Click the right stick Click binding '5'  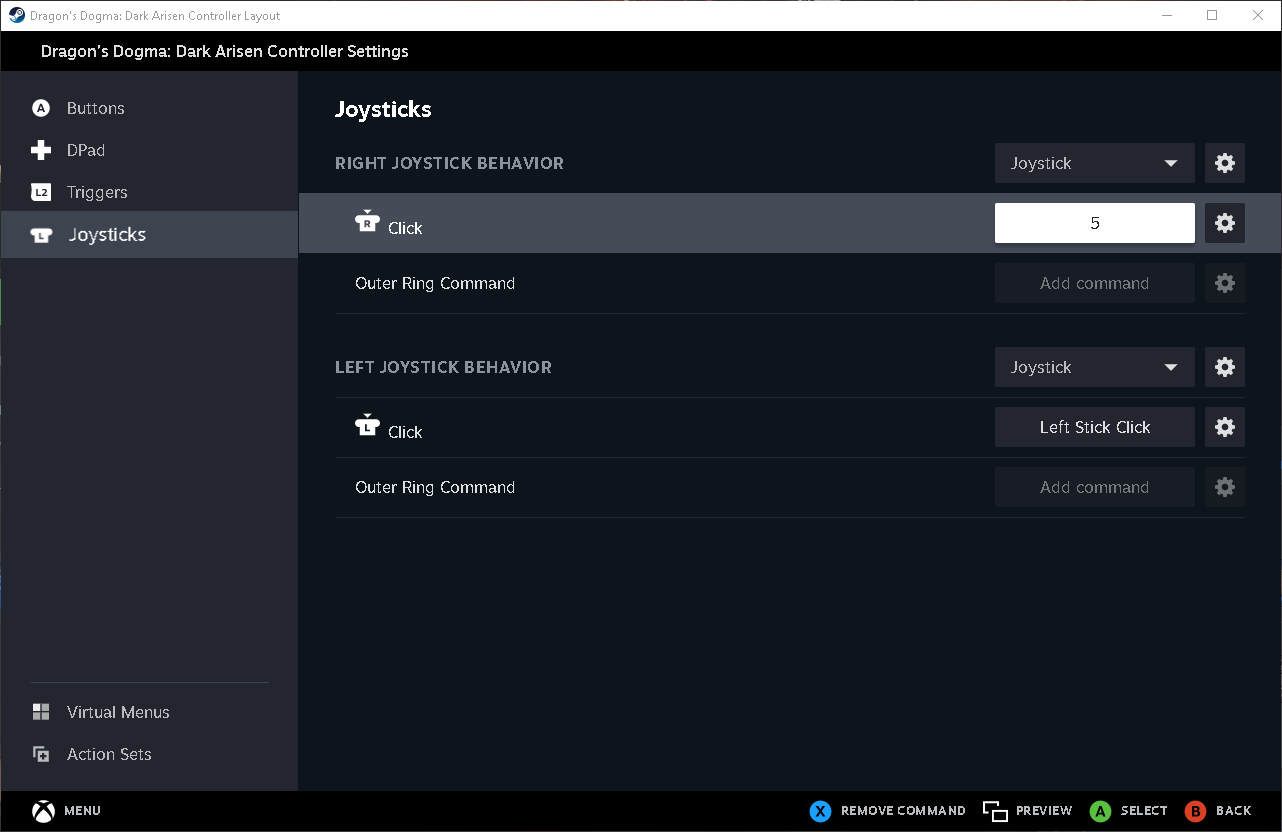click(1095, 223)
